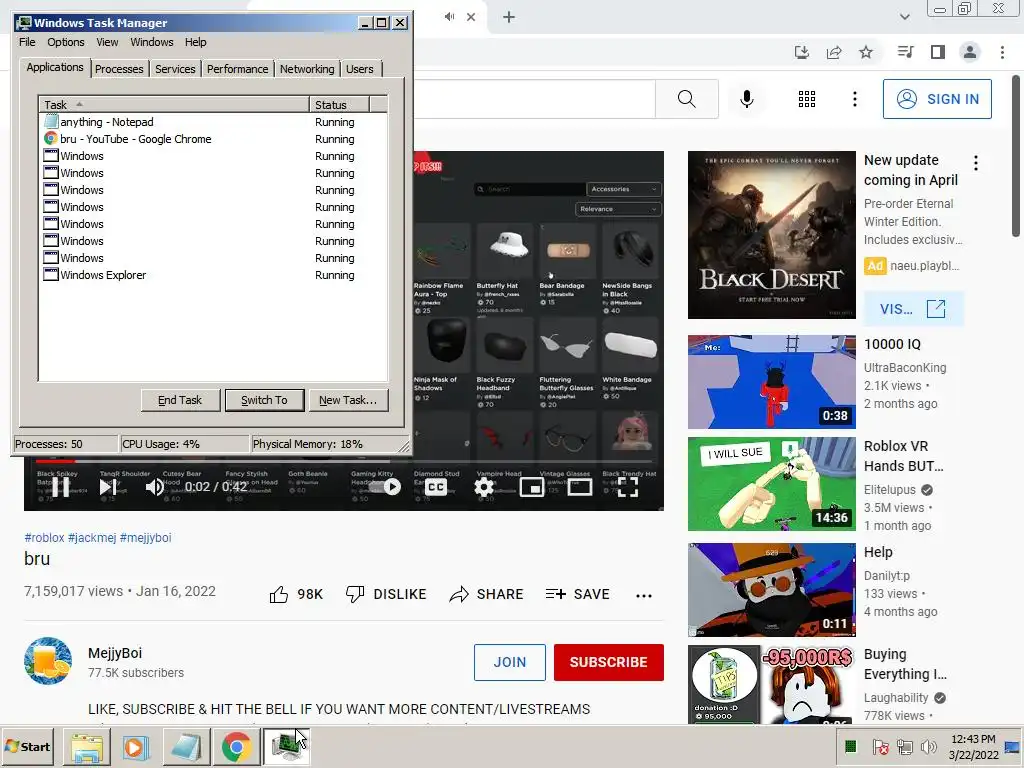Open Task Manager Windows menu
Screen dimensions: 1024x768
152,42
